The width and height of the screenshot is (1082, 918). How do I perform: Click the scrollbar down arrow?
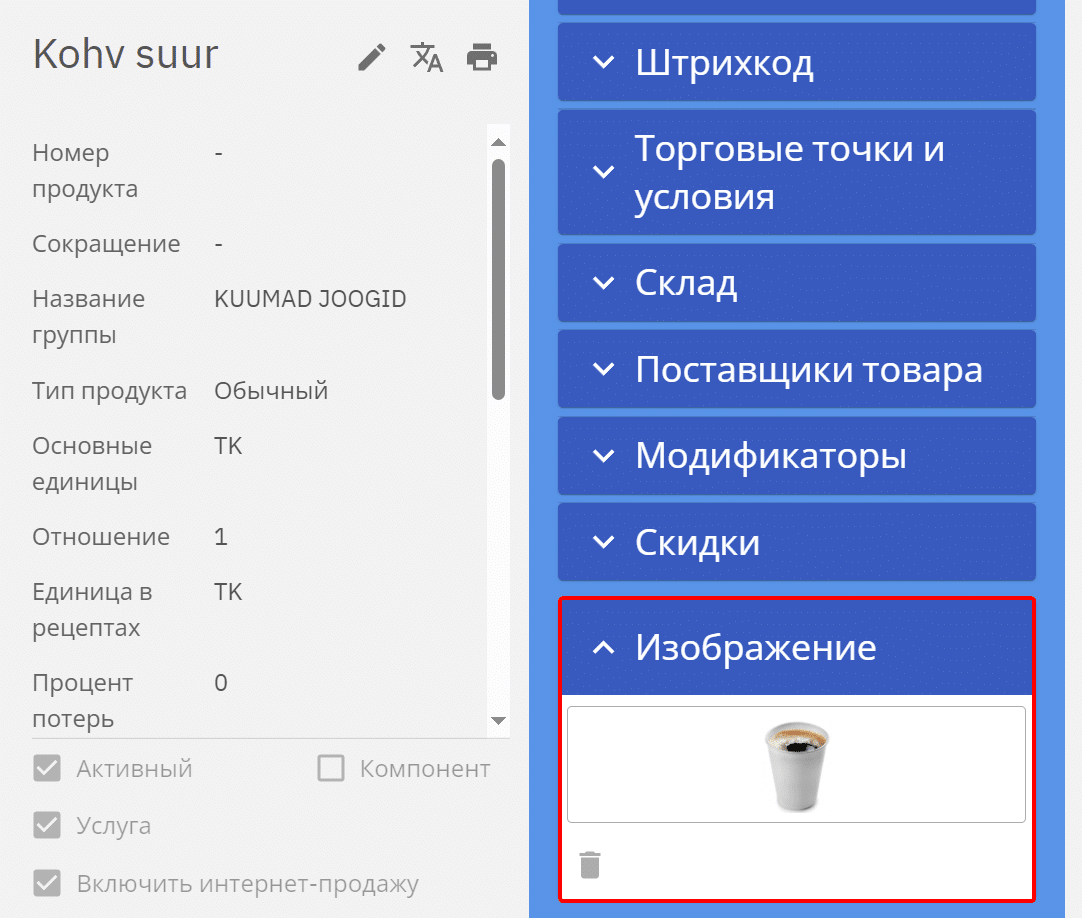click(x=498, y=721)
